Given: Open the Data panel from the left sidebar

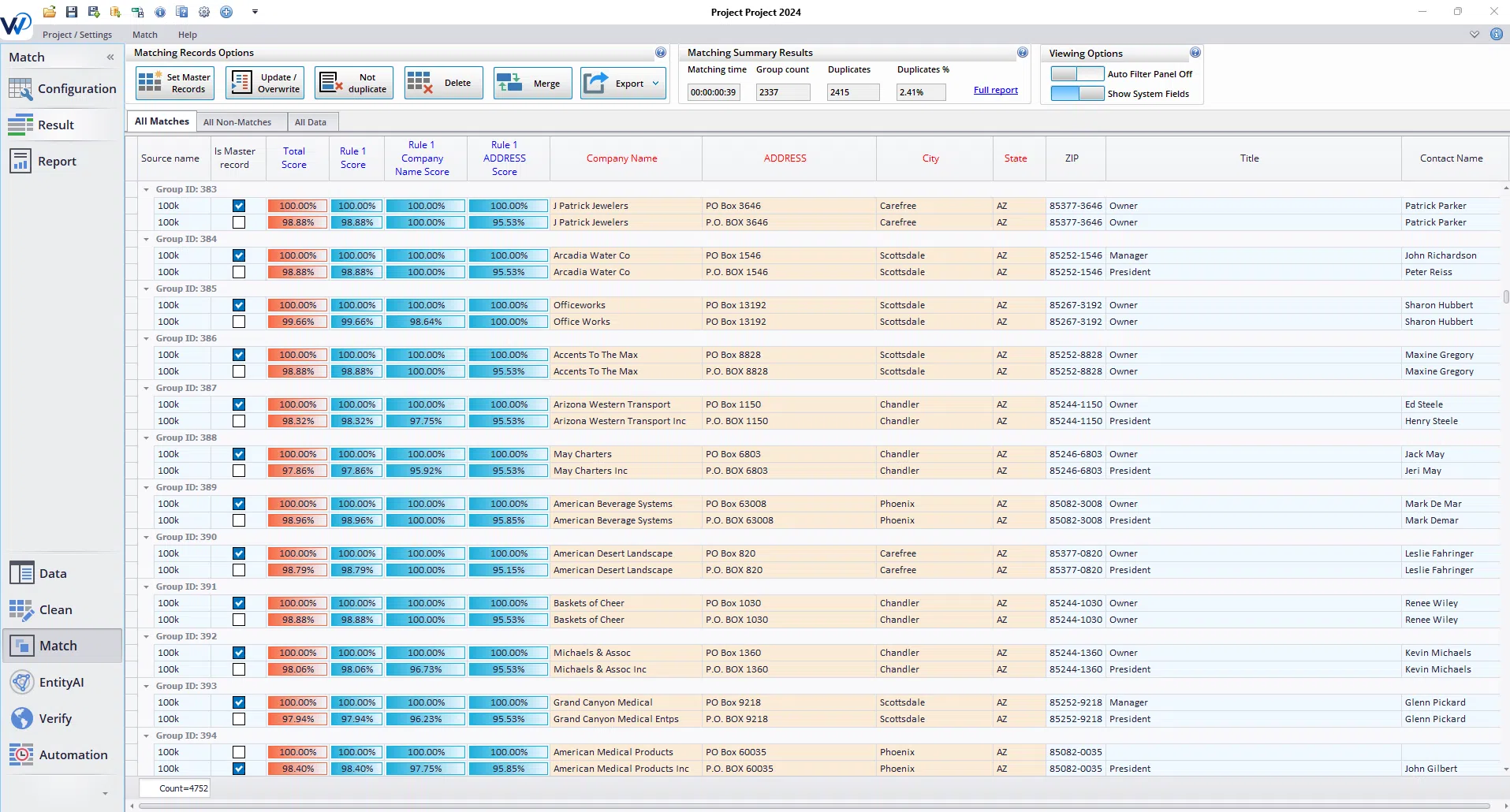Looking at the screenshot, I should pos(53,573).
